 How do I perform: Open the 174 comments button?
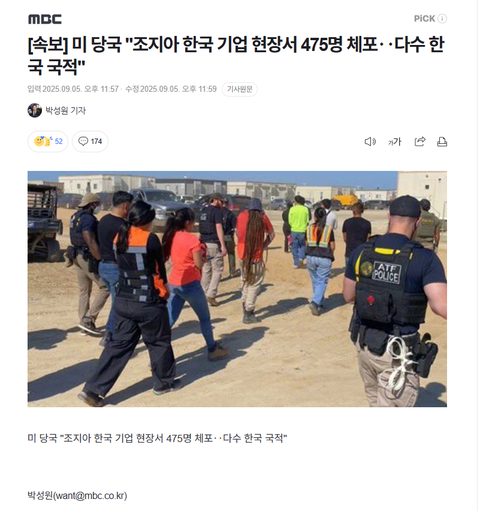(x=90, y=141)
